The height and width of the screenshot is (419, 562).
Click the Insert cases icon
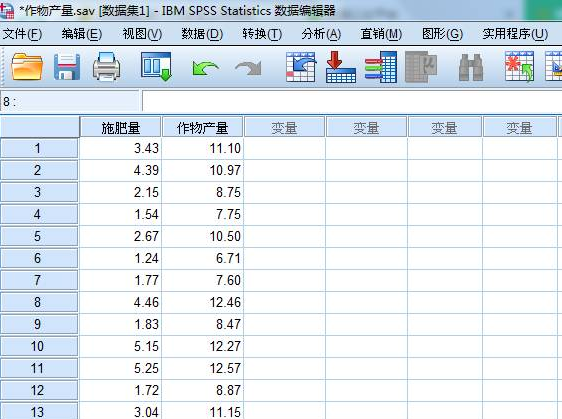pyautogui.click(x=519, y=67)
